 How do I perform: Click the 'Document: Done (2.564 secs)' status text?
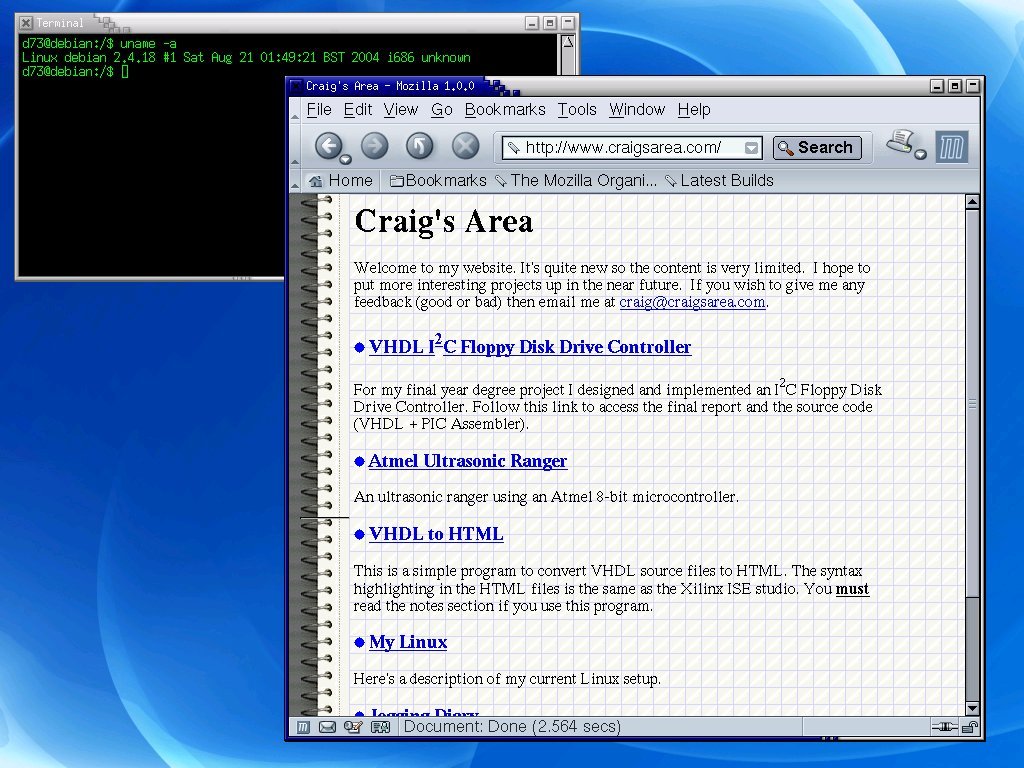point(512,727)
